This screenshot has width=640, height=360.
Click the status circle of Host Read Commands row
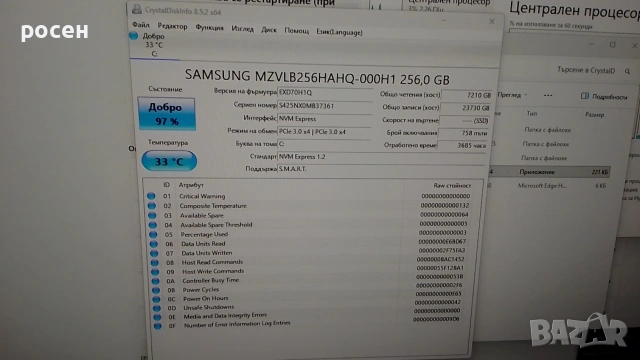[154, 262]
